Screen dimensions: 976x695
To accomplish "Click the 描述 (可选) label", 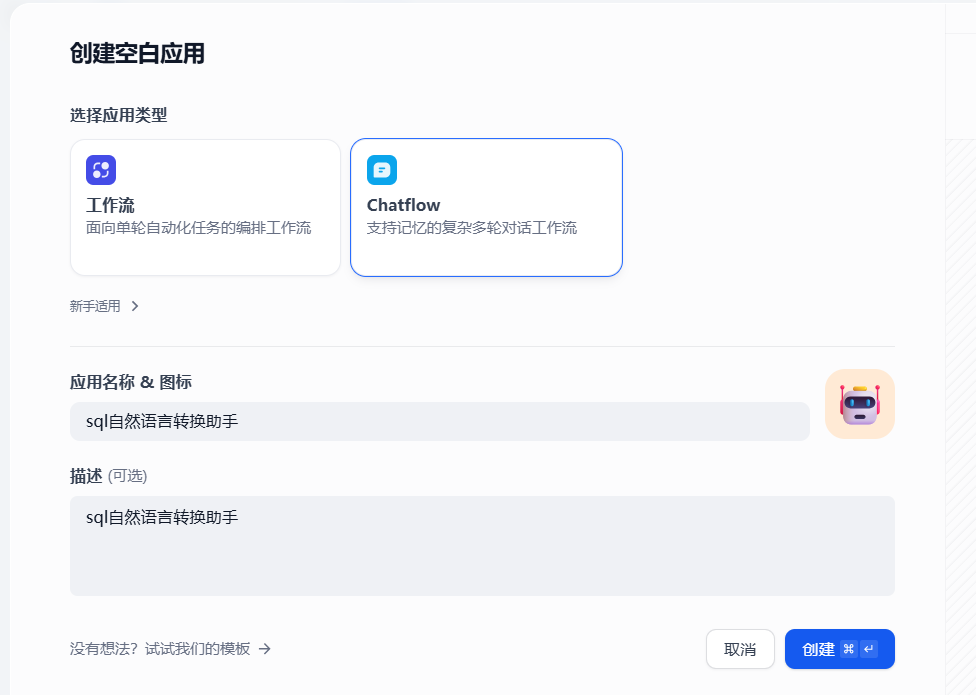I will (108, 476).
